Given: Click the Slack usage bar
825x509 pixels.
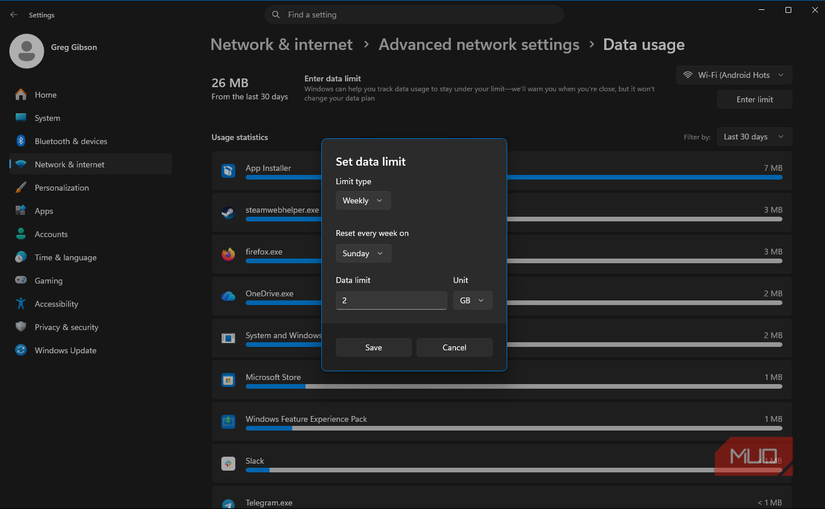Looking at the screenshot, I should [514, 470].
